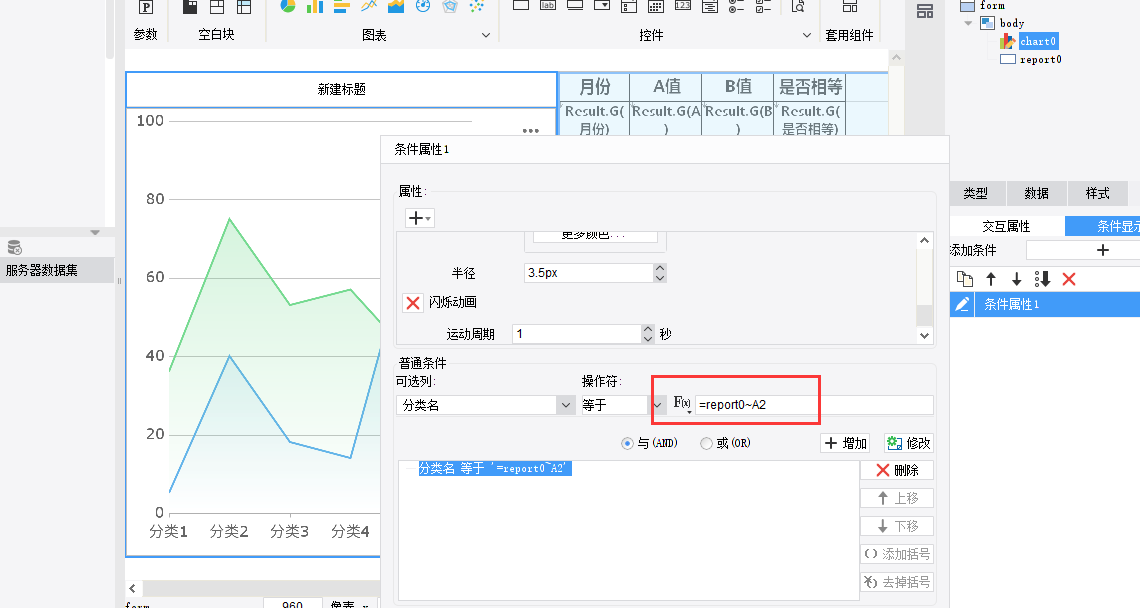Insert the label widget icon
Image resolution: width=1140 pixels, height=608 pixels.
547,6
